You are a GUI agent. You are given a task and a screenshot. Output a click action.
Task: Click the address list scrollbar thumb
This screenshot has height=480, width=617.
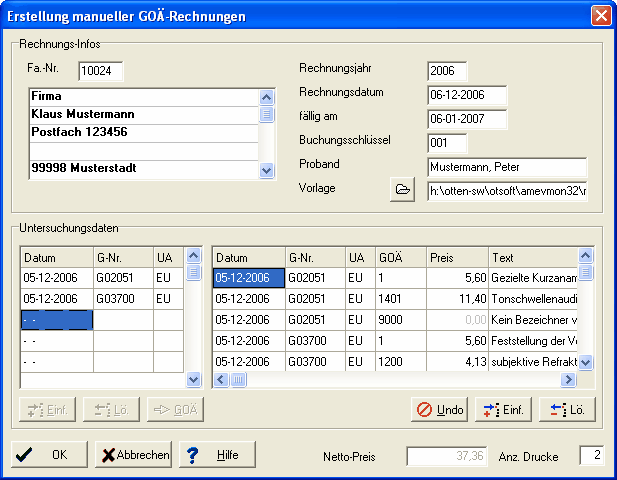point(266,114)
